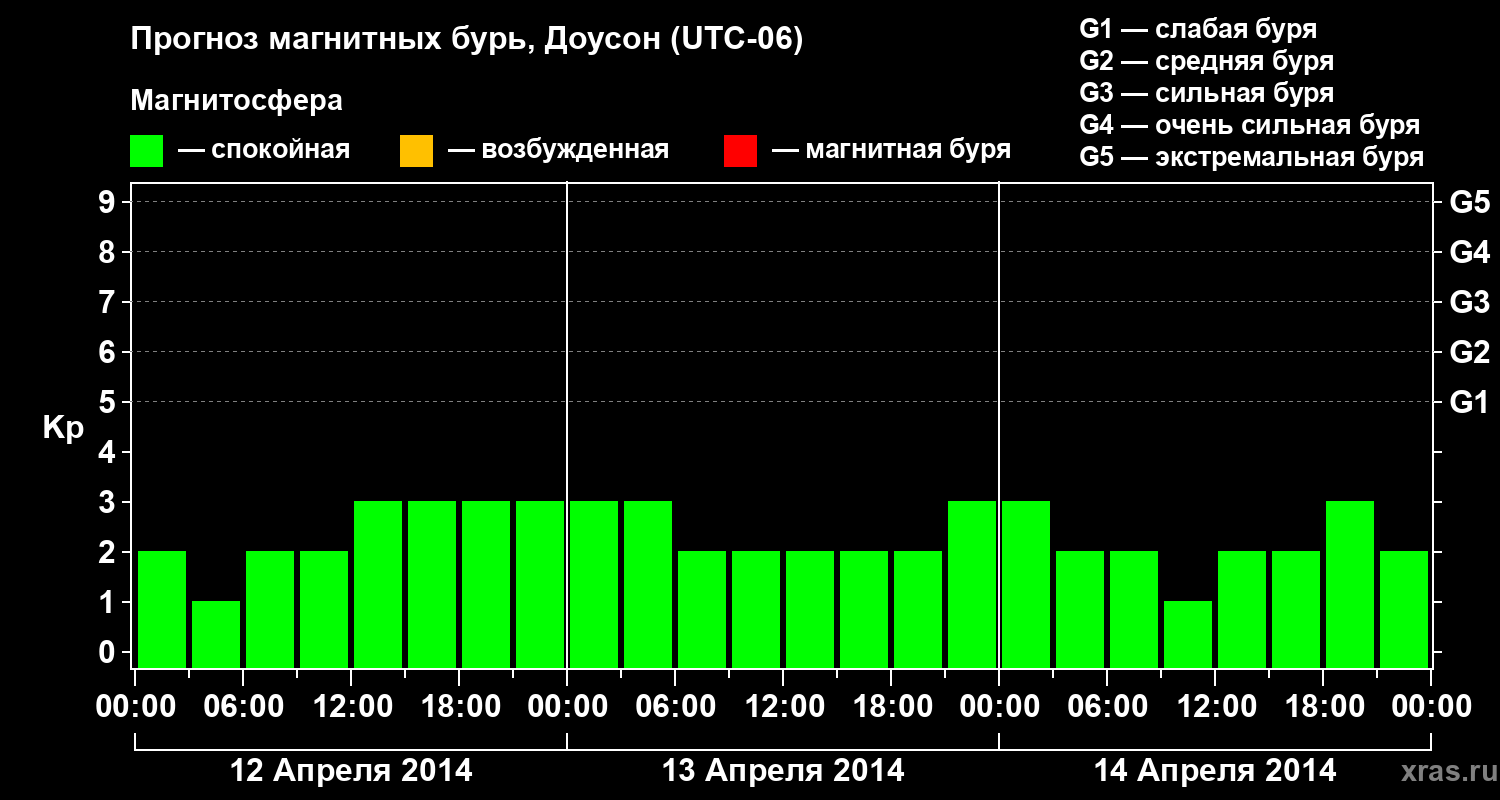Select the chart title 'Прогноз магнитных бурь, Доусон (UTC-06)'
The width and height of the screenshot is (1500, 800).
pyautogui.click(x=467, y=40)
